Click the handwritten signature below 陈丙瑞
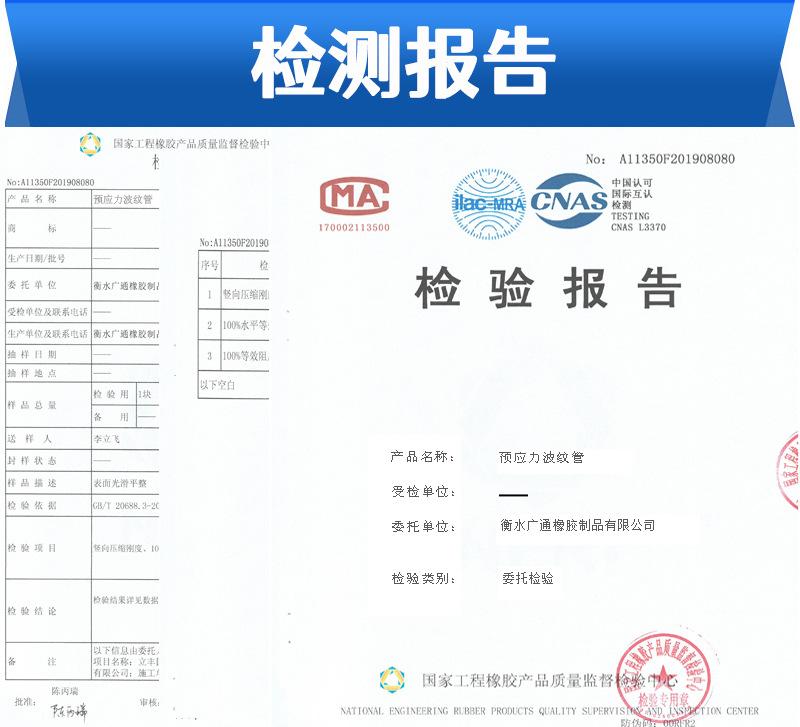The image size is (800, 727). (68, 711)
